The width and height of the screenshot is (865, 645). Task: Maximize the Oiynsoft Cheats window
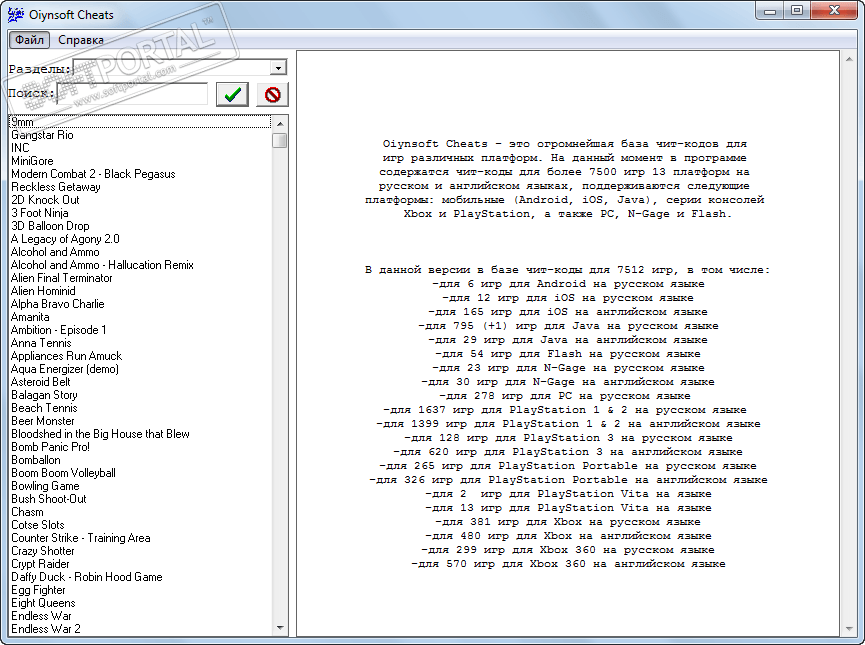797,10
